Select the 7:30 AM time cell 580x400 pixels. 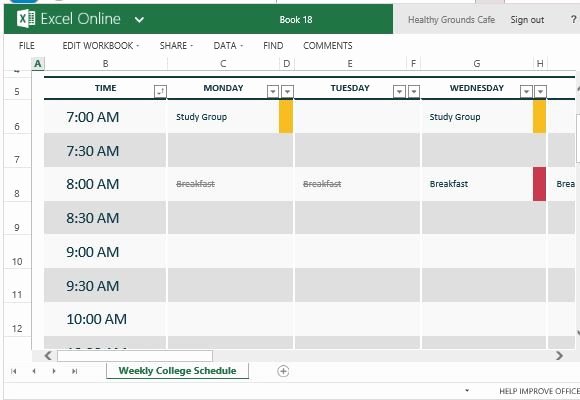(105, 151)
